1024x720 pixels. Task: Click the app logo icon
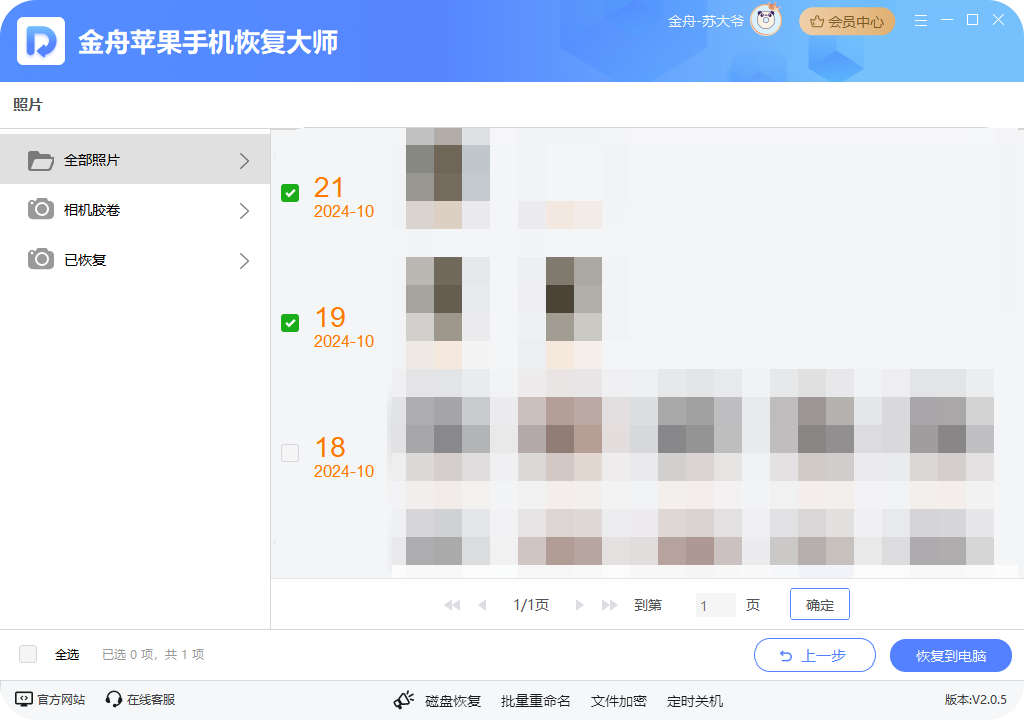tap(41, 41)
